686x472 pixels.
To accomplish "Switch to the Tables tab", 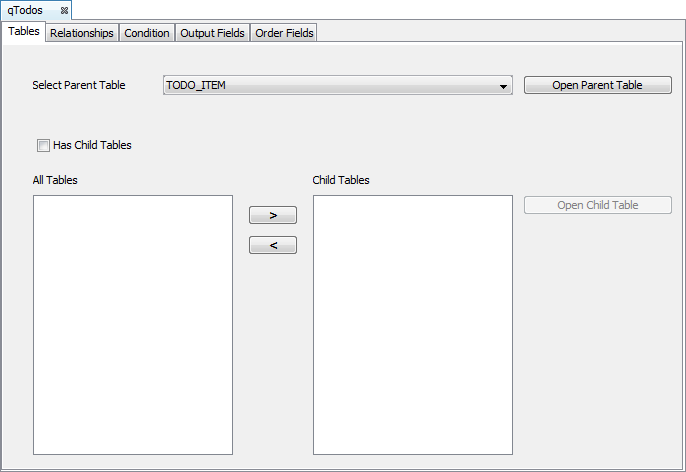I will pos(23,32).
